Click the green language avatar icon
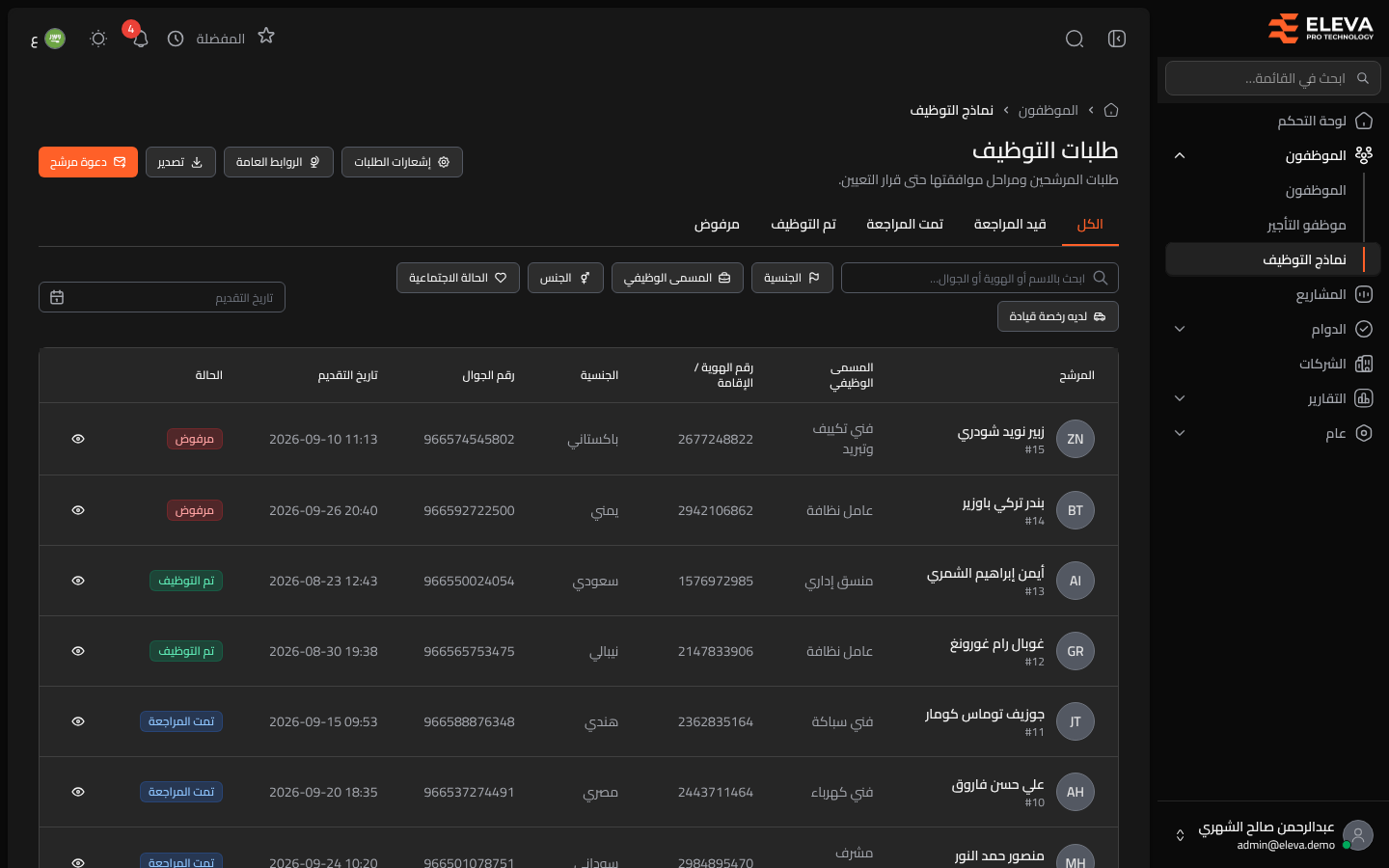Viewport: 1389px width, 868px height. [x=55, y=39]
